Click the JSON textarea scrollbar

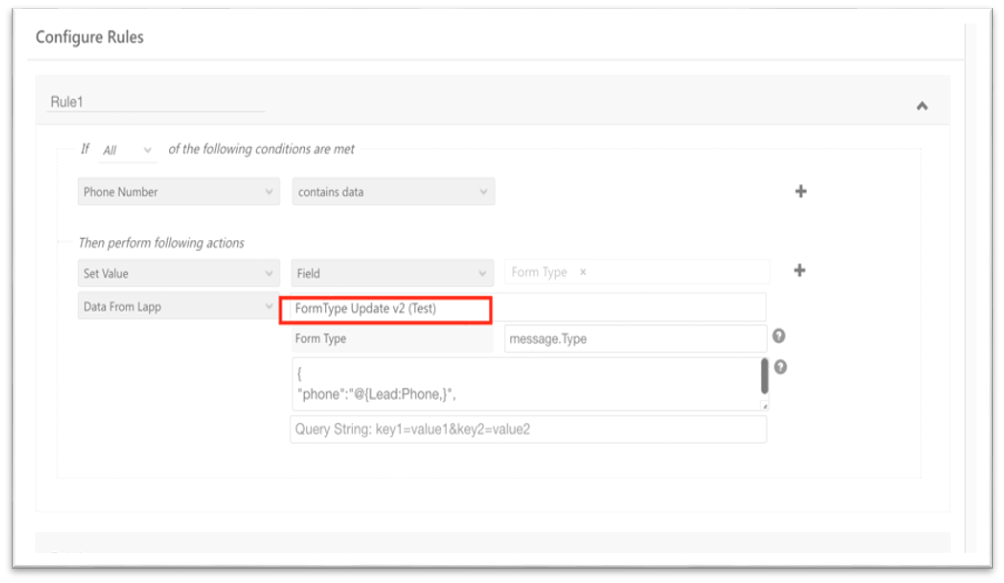point(764,377)
